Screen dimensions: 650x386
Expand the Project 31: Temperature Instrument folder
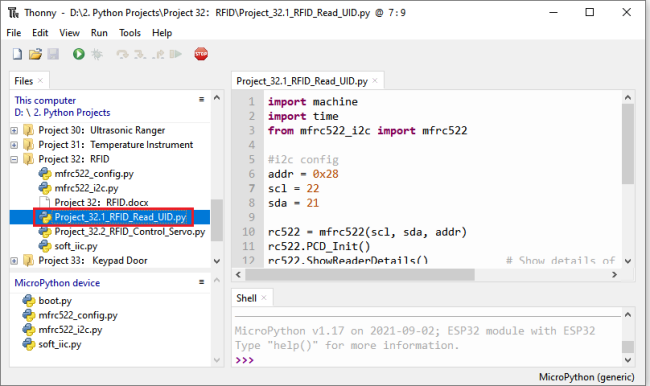tap(14, 145)
